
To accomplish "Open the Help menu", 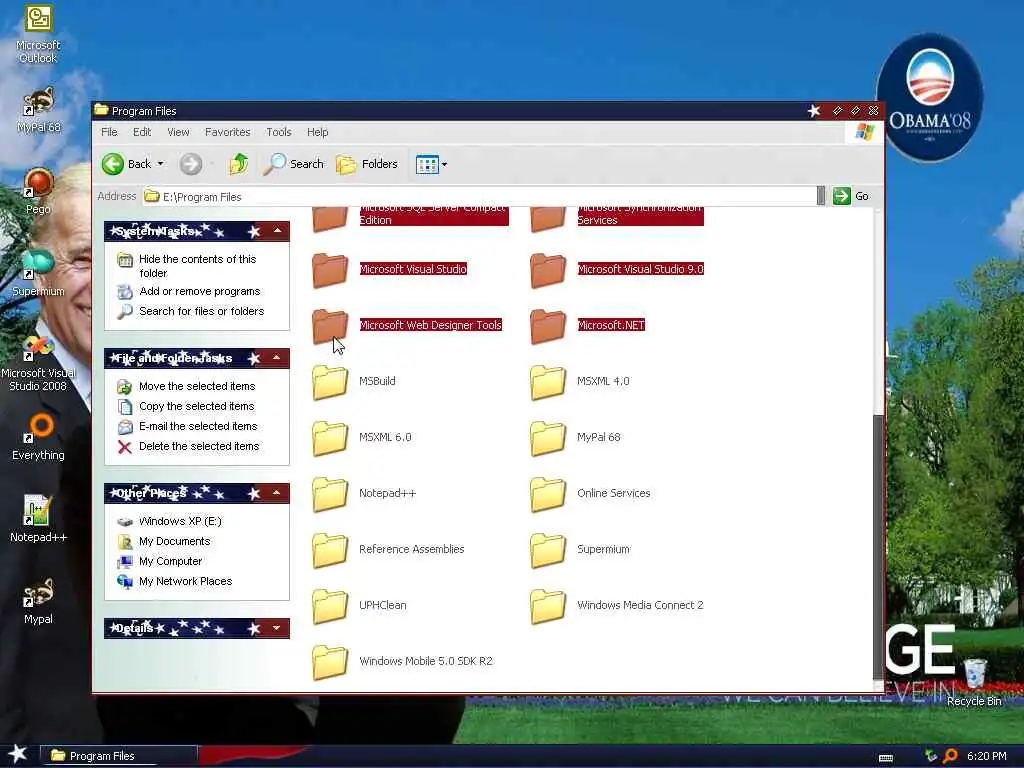I will tap(317, 132).
